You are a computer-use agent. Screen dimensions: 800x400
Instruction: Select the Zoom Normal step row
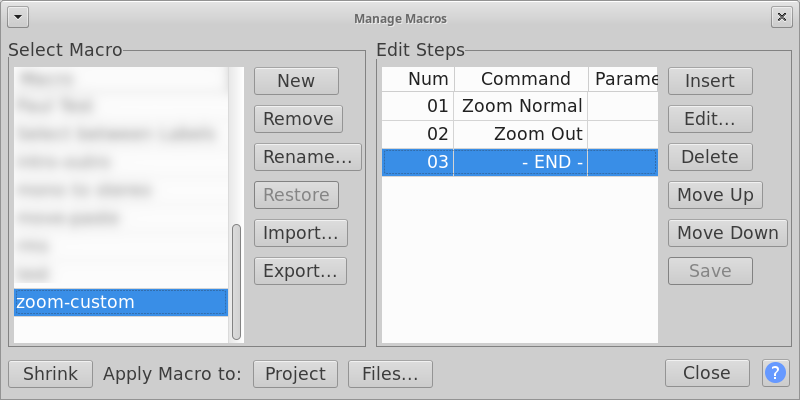pos(520,106)
